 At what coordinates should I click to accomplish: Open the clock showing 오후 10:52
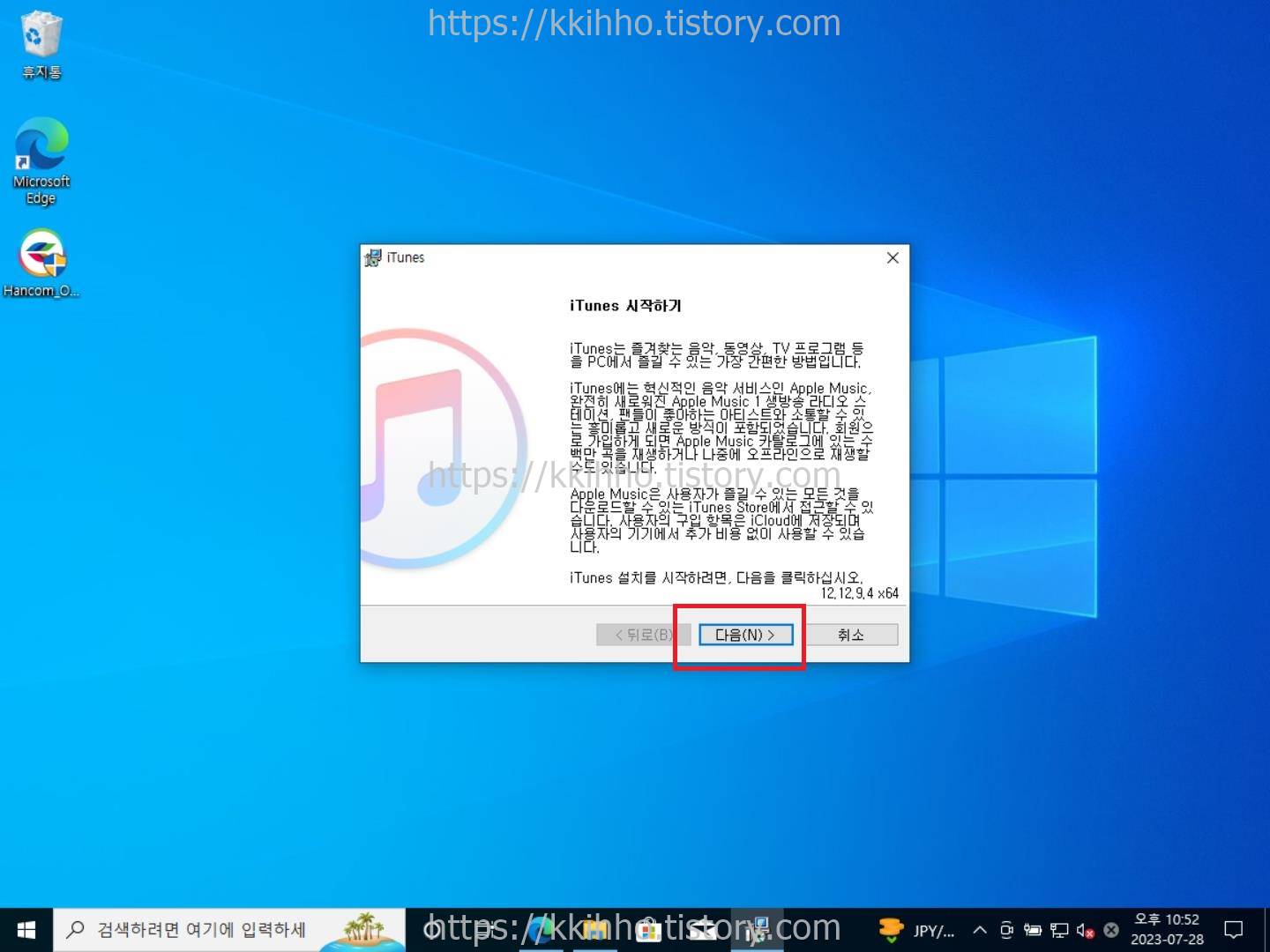point(1167,930)
